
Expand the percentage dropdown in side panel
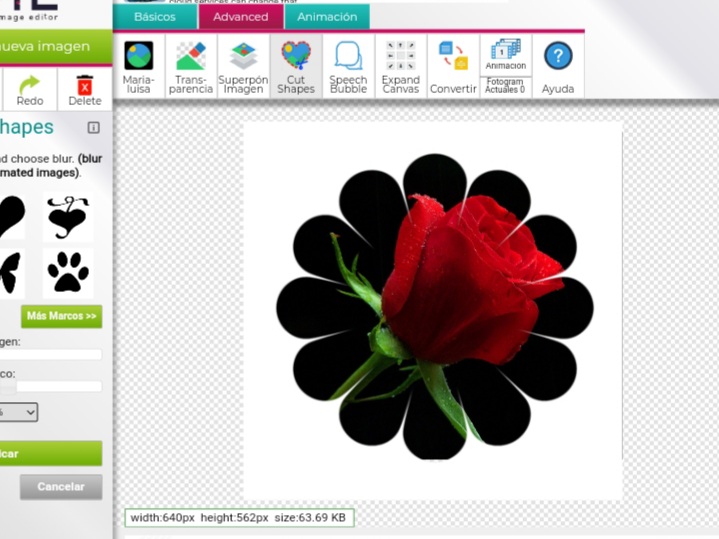point(18,412)
